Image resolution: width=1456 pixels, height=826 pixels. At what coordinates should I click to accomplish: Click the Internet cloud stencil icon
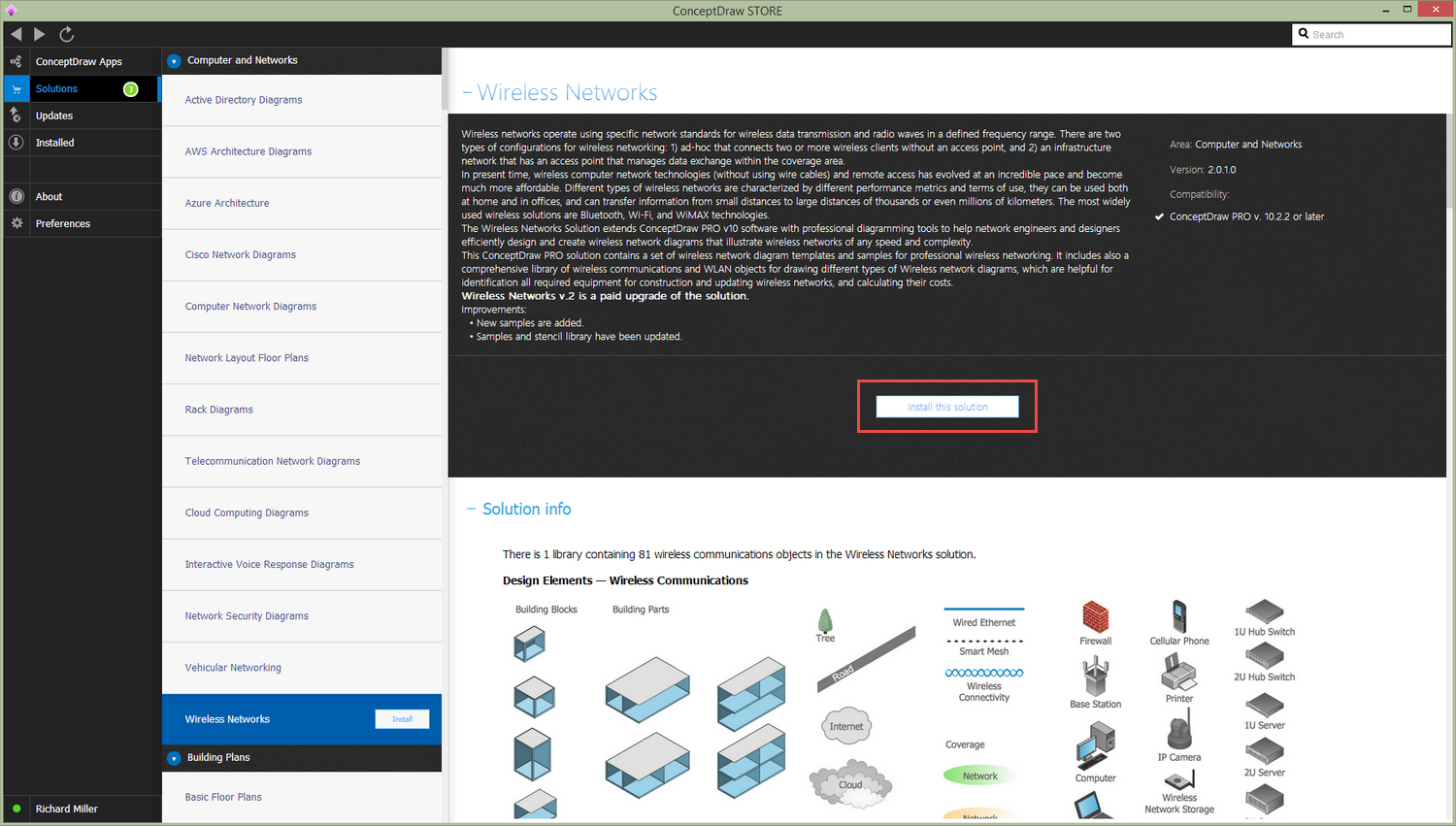click(846, 726)
